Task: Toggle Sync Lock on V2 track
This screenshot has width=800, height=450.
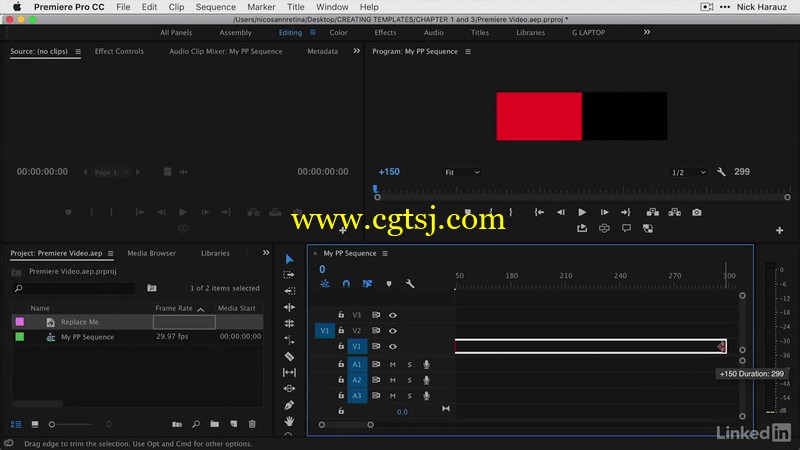Action: coord(376,331)
